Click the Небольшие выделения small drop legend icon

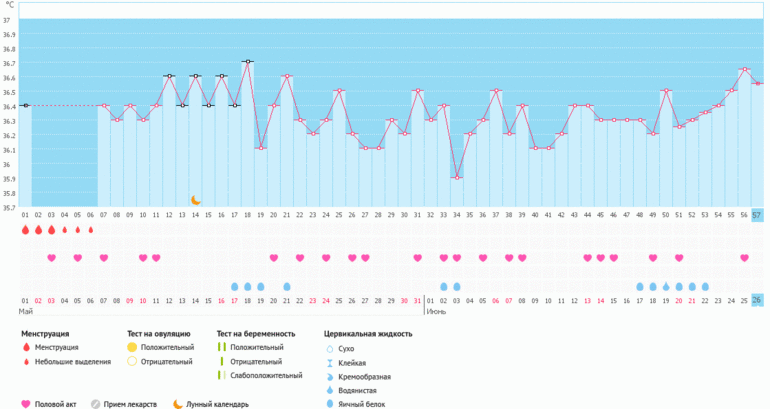click(x=26, y=361)
